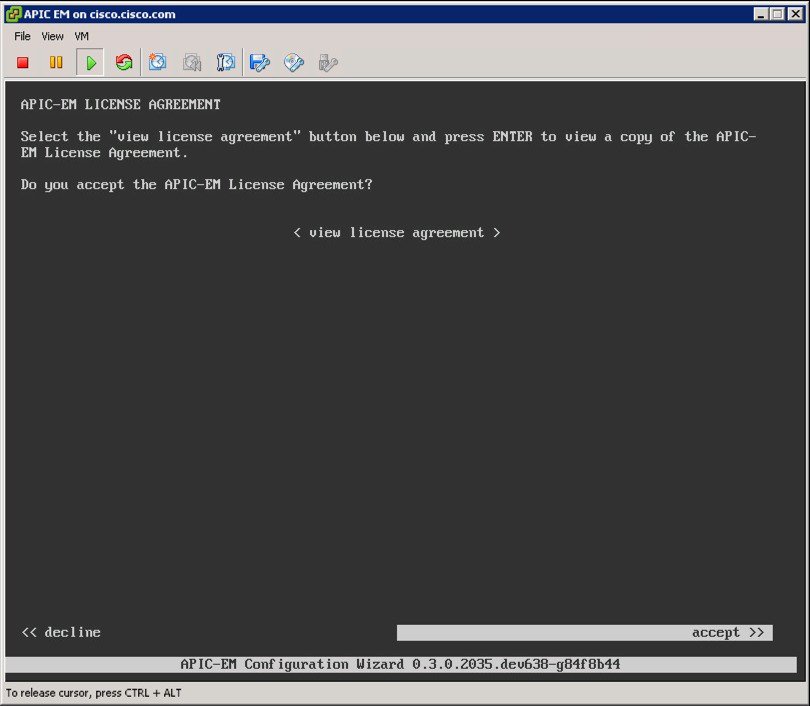Click the USB device connect icon
Image resolution: width=810 pixels, height=706 pixels.
click(x=328, y=63)
